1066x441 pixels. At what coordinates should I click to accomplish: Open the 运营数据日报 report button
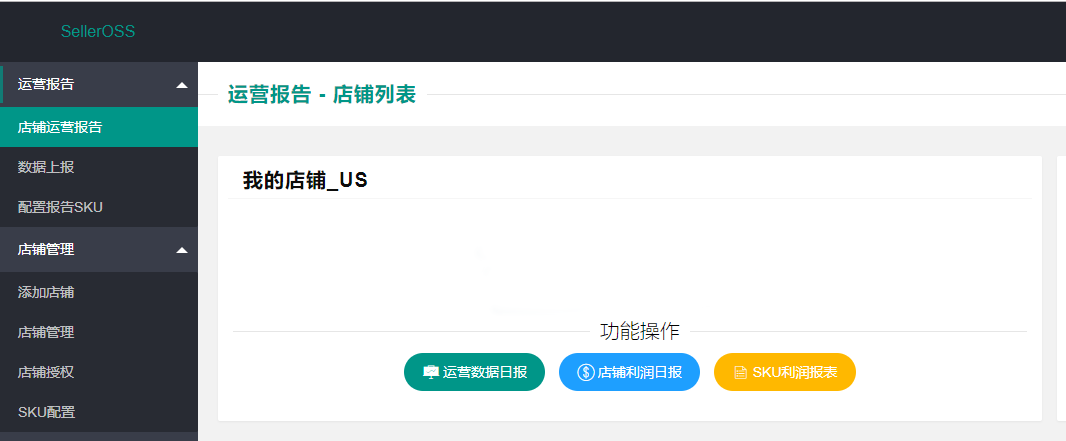tap(475, 372)
